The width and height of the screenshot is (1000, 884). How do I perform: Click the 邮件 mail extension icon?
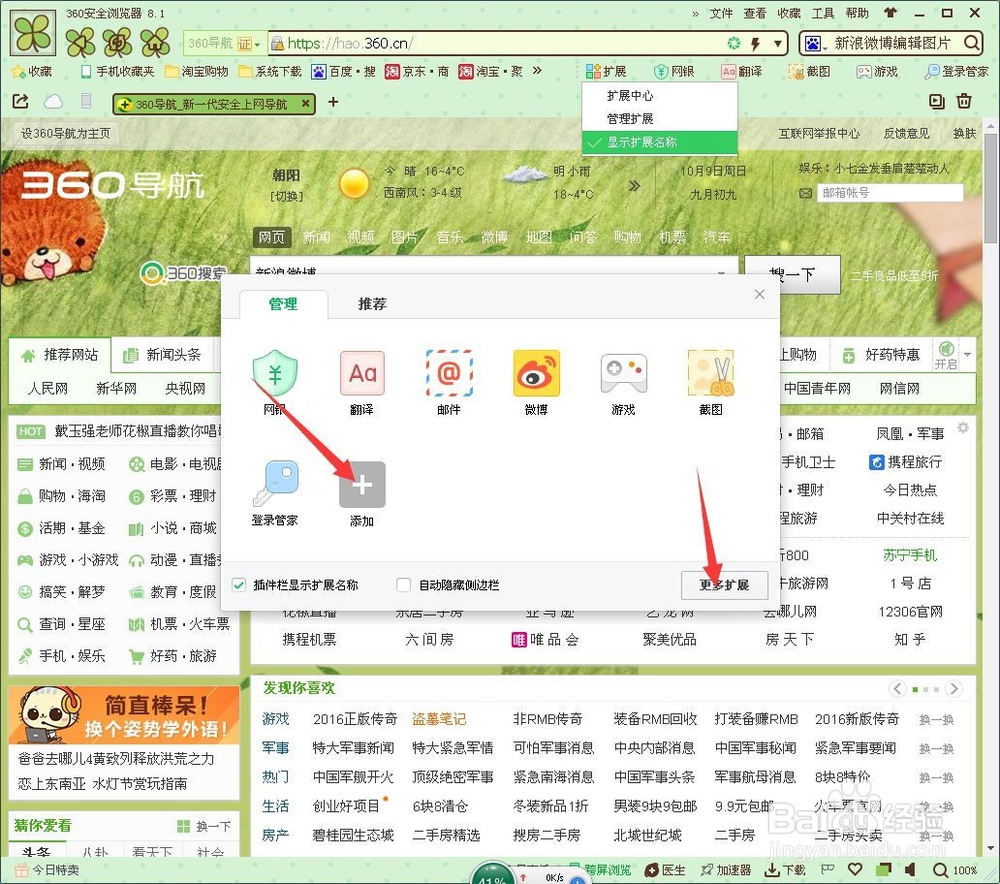coord(449,373)
